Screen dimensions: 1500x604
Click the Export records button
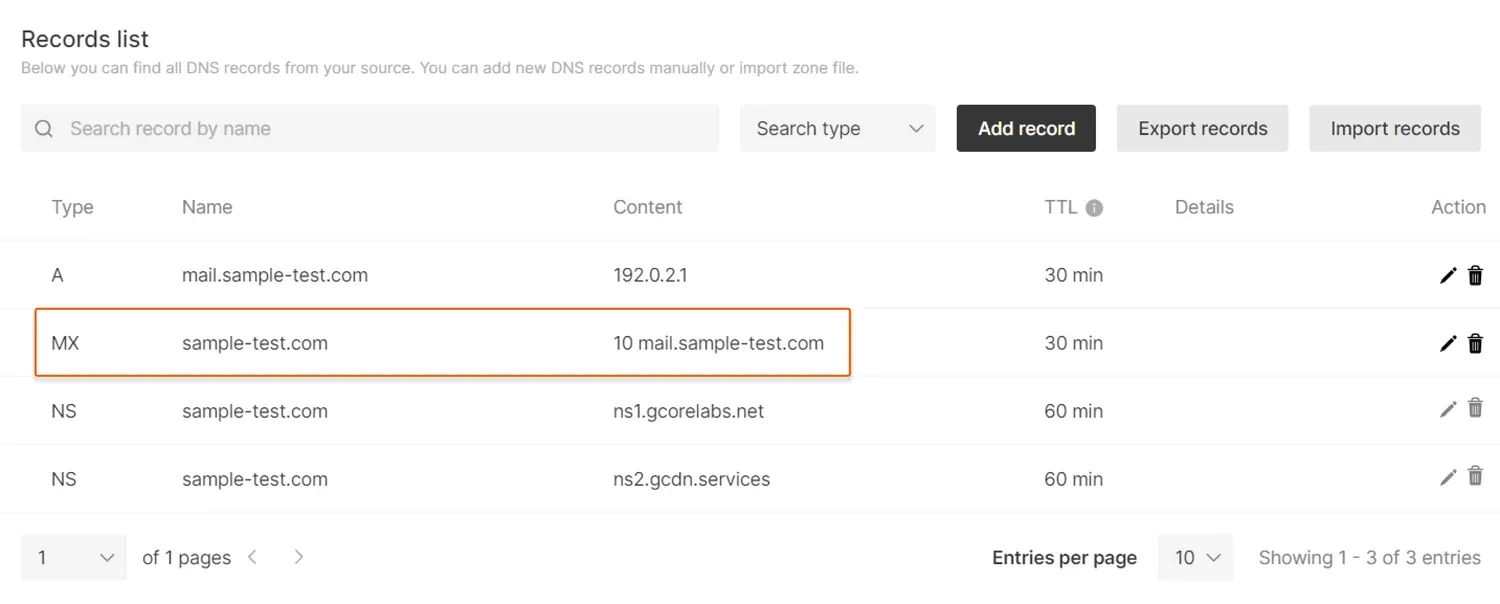pos(1202,128)
